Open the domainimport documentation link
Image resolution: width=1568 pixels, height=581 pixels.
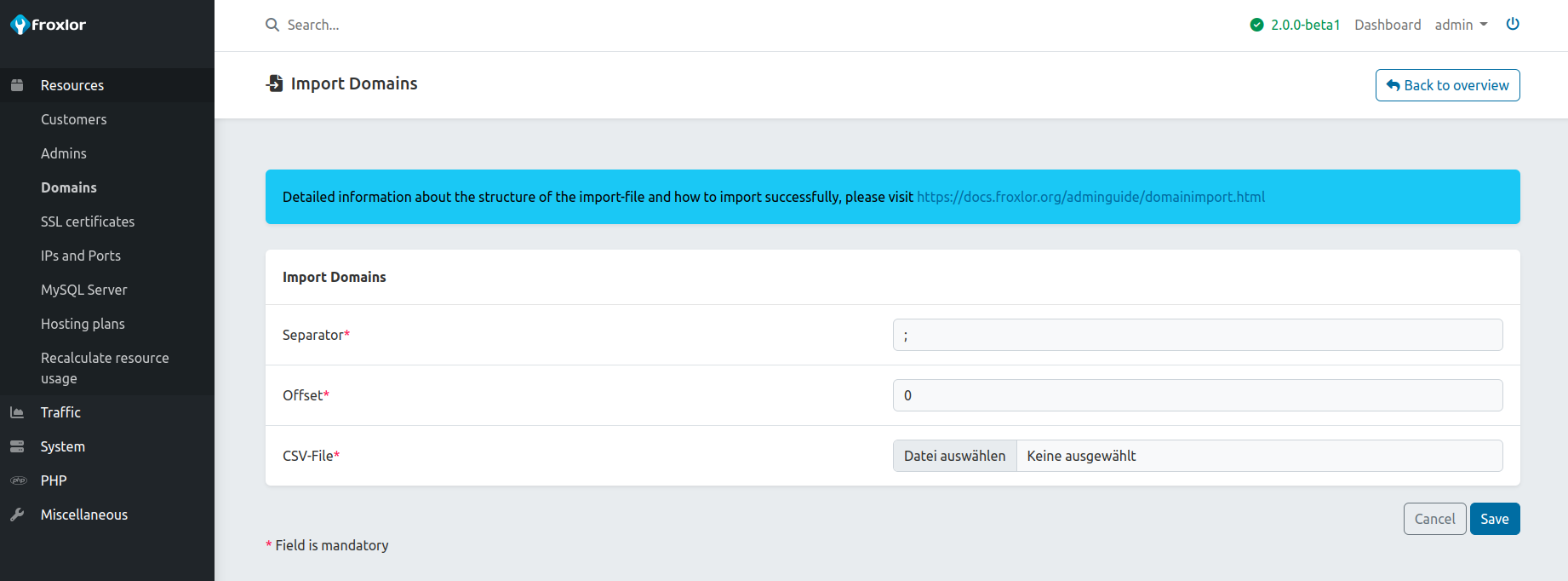1090,197
